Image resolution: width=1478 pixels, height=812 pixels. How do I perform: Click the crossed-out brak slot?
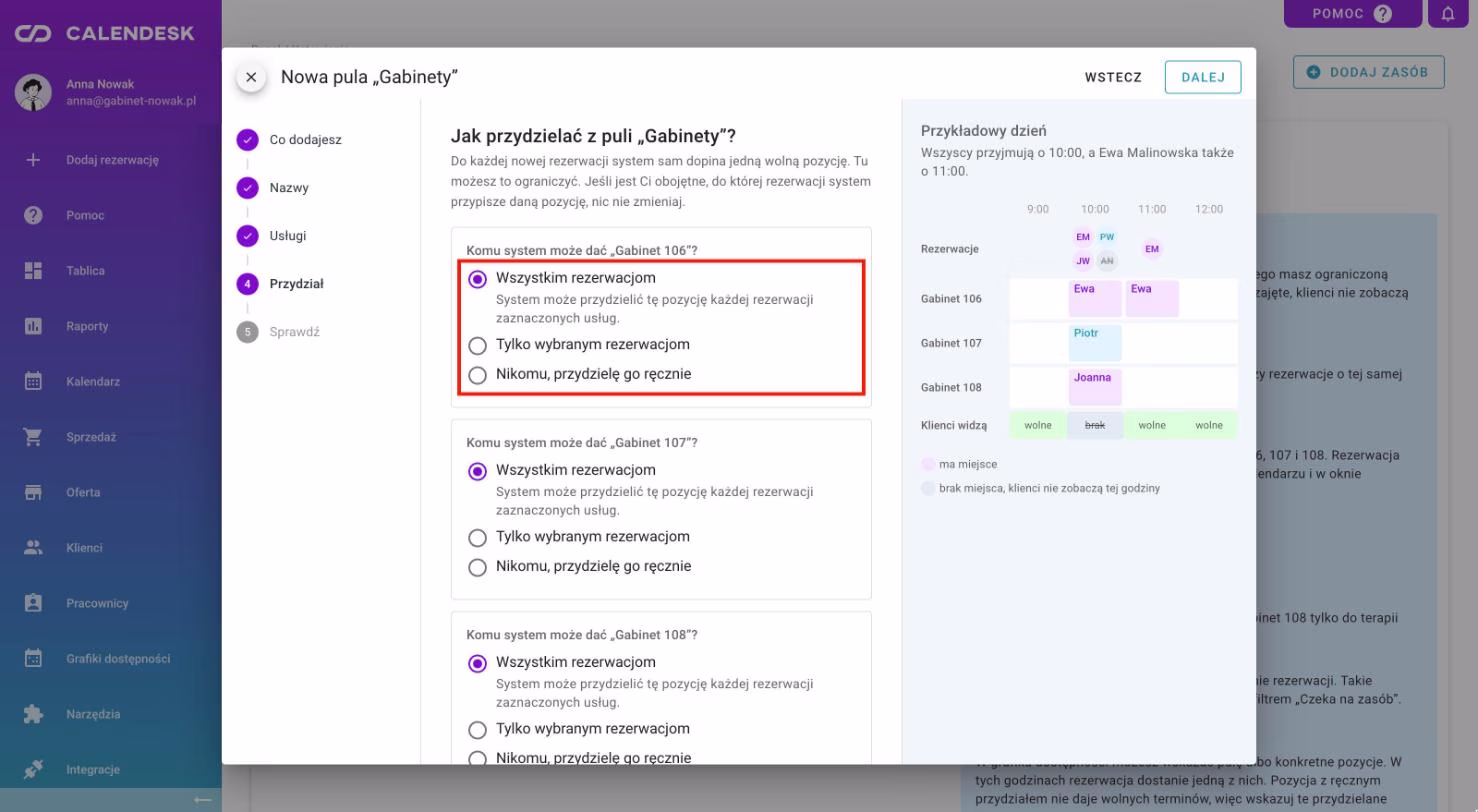[1095, 425]
